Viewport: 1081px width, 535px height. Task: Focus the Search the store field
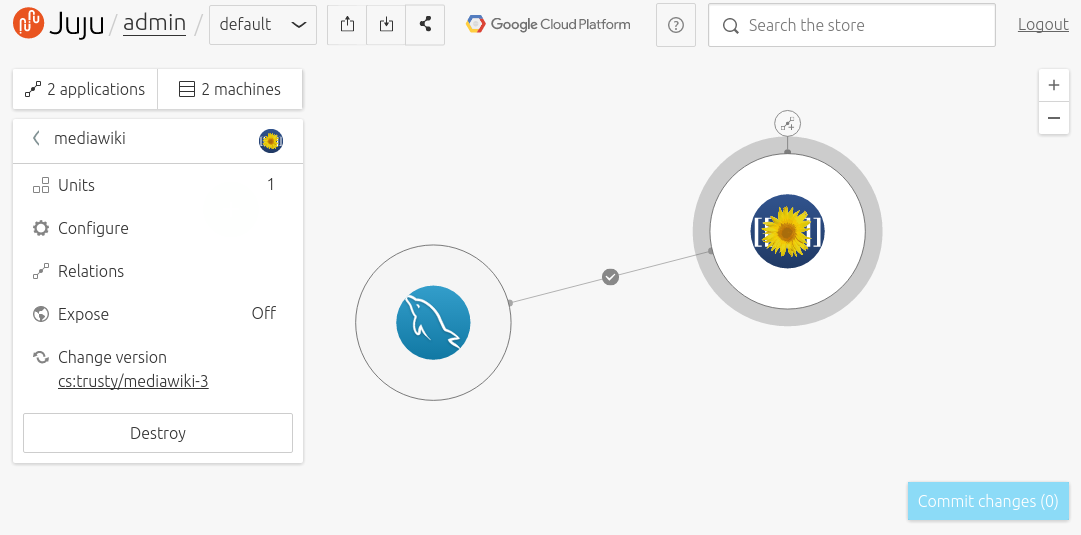click(x=851, y=26)
